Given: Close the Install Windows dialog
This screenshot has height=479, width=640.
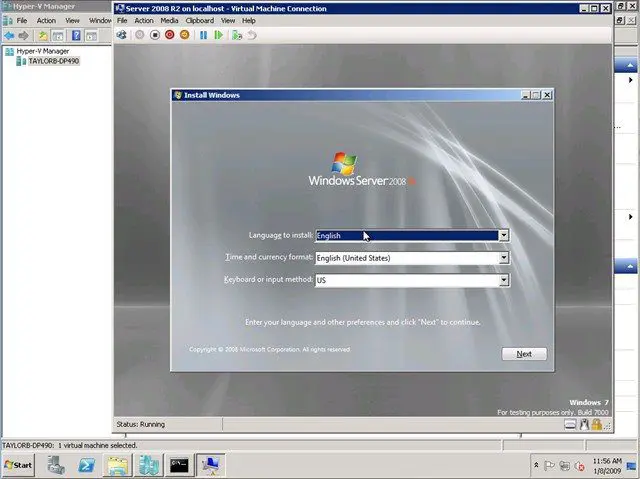Looking at the screenshot, I should (x=547, y=95).
